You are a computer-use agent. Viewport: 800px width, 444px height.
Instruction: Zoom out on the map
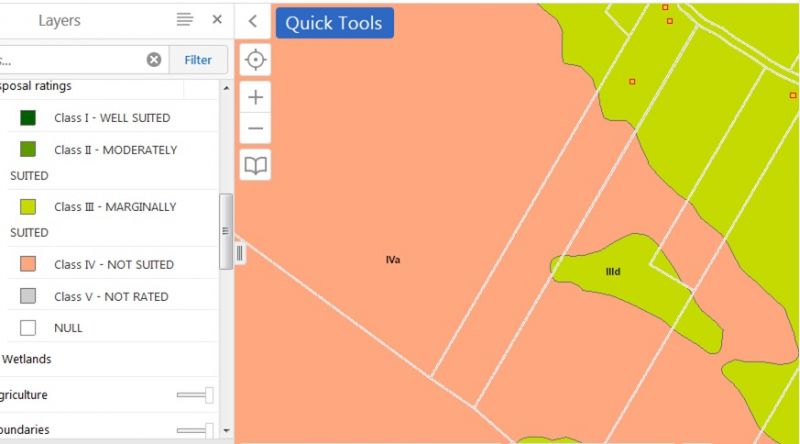click(x=255, y=128)
